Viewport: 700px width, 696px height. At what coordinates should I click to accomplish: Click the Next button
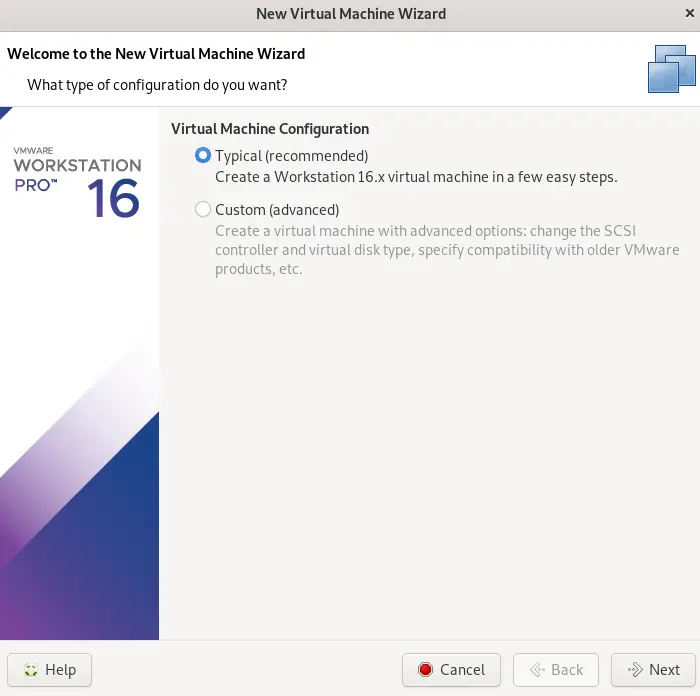pyautogui.click(x=653, y=670)
